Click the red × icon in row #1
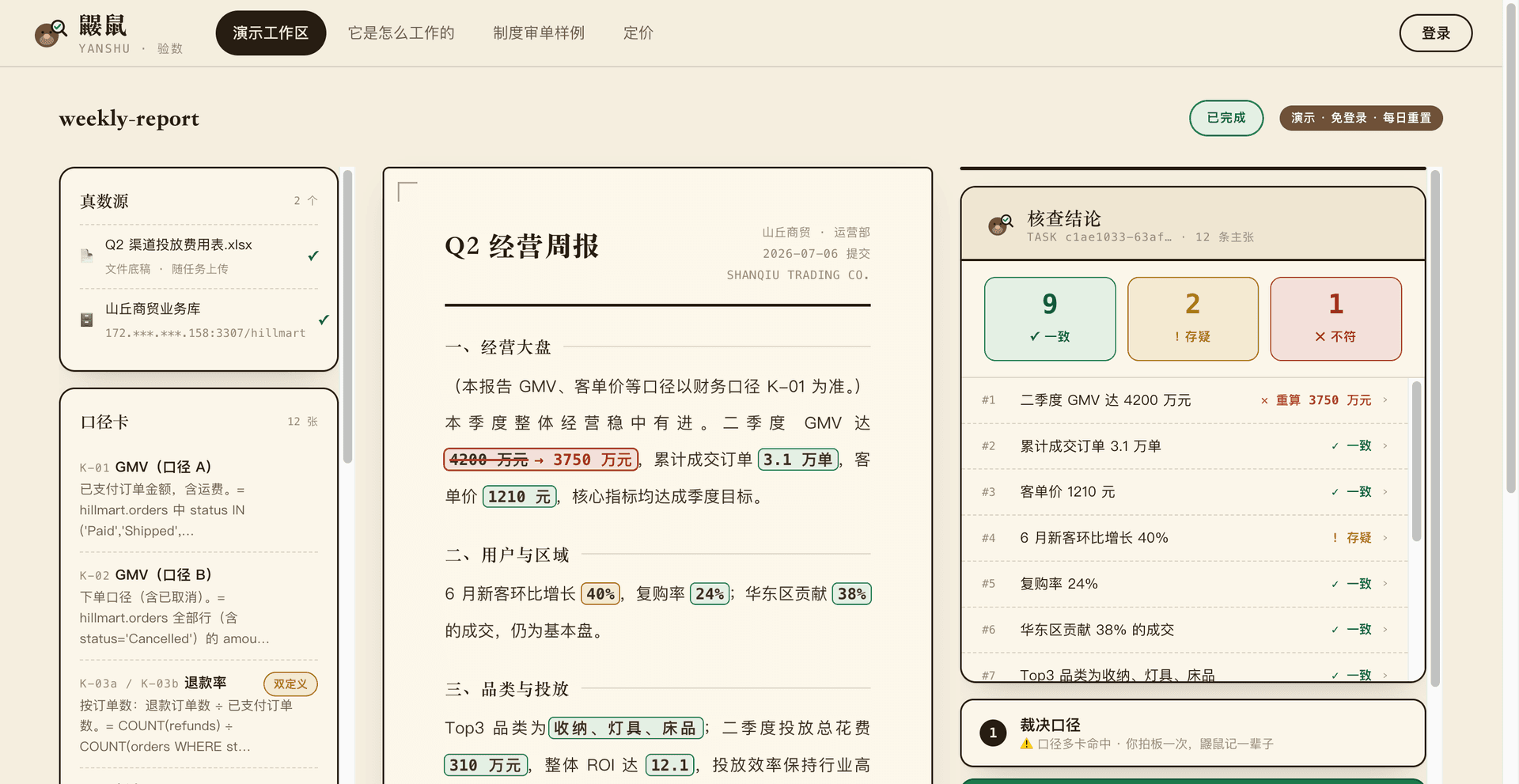 1264,400
